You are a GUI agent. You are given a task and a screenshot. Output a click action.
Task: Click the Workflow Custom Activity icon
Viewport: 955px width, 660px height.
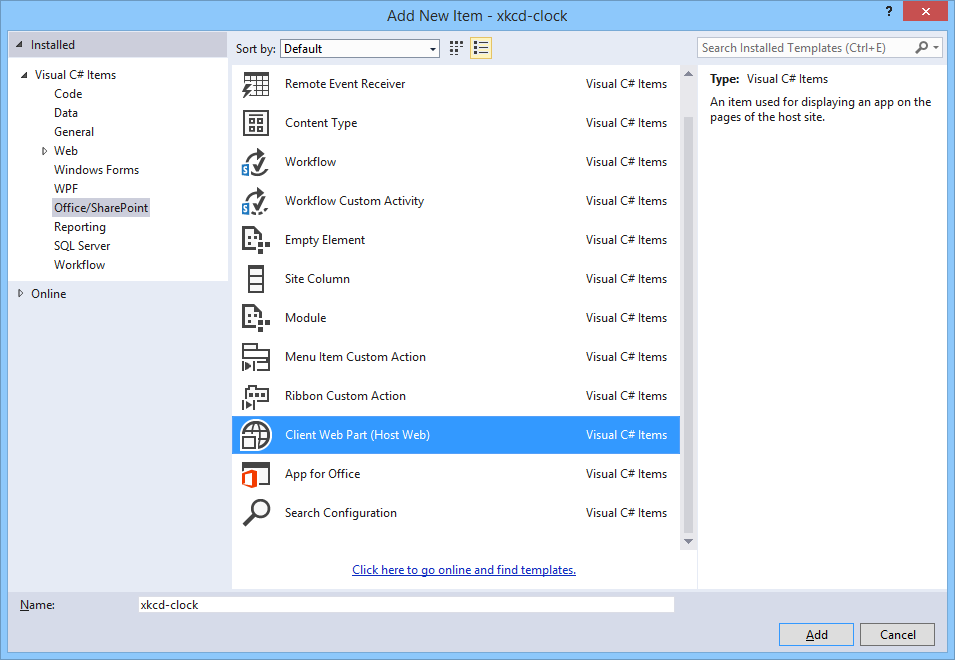click(256, 201)
